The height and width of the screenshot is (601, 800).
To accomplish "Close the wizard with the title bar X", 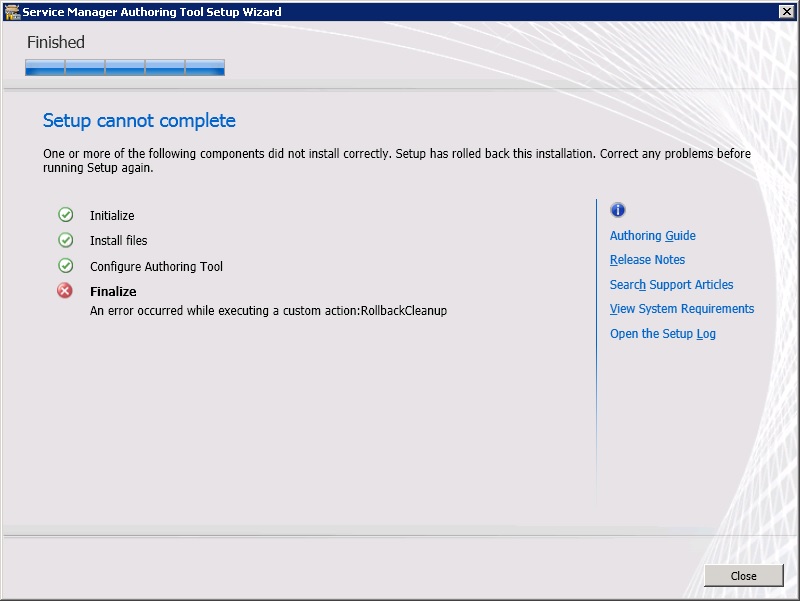I will (786, 11).
